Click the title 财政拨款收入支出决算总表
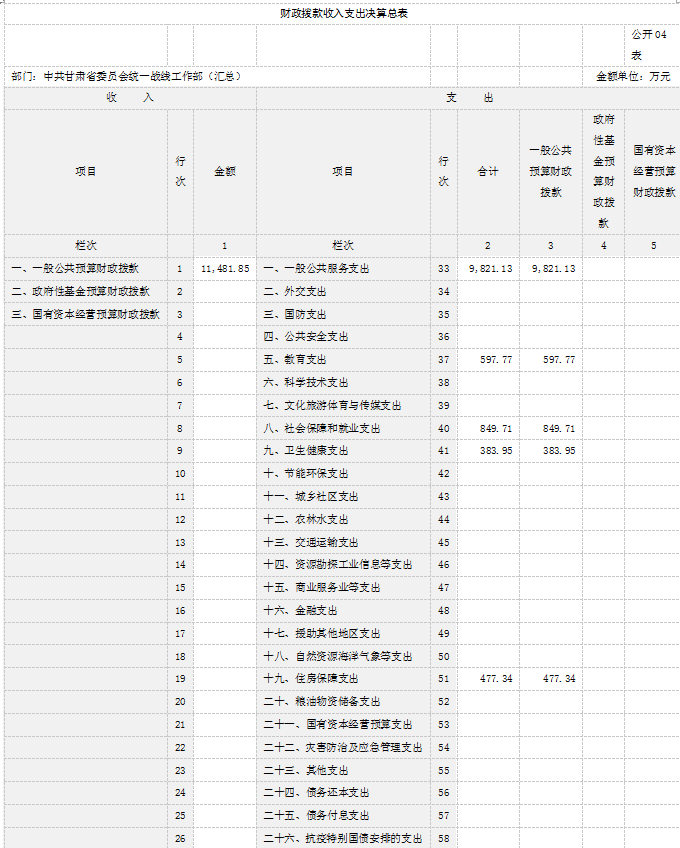680x848 pixels. coord(344,14)
